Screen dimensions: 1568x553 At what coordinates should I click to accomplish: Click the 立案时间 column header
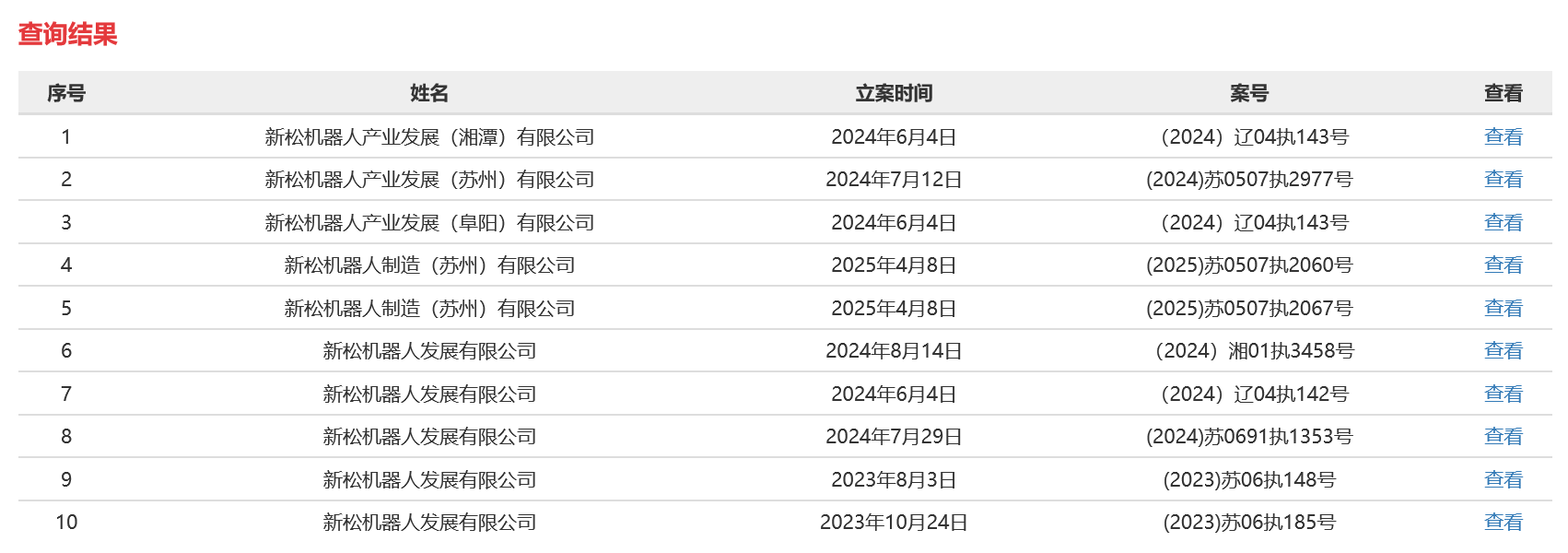[894, 93]
